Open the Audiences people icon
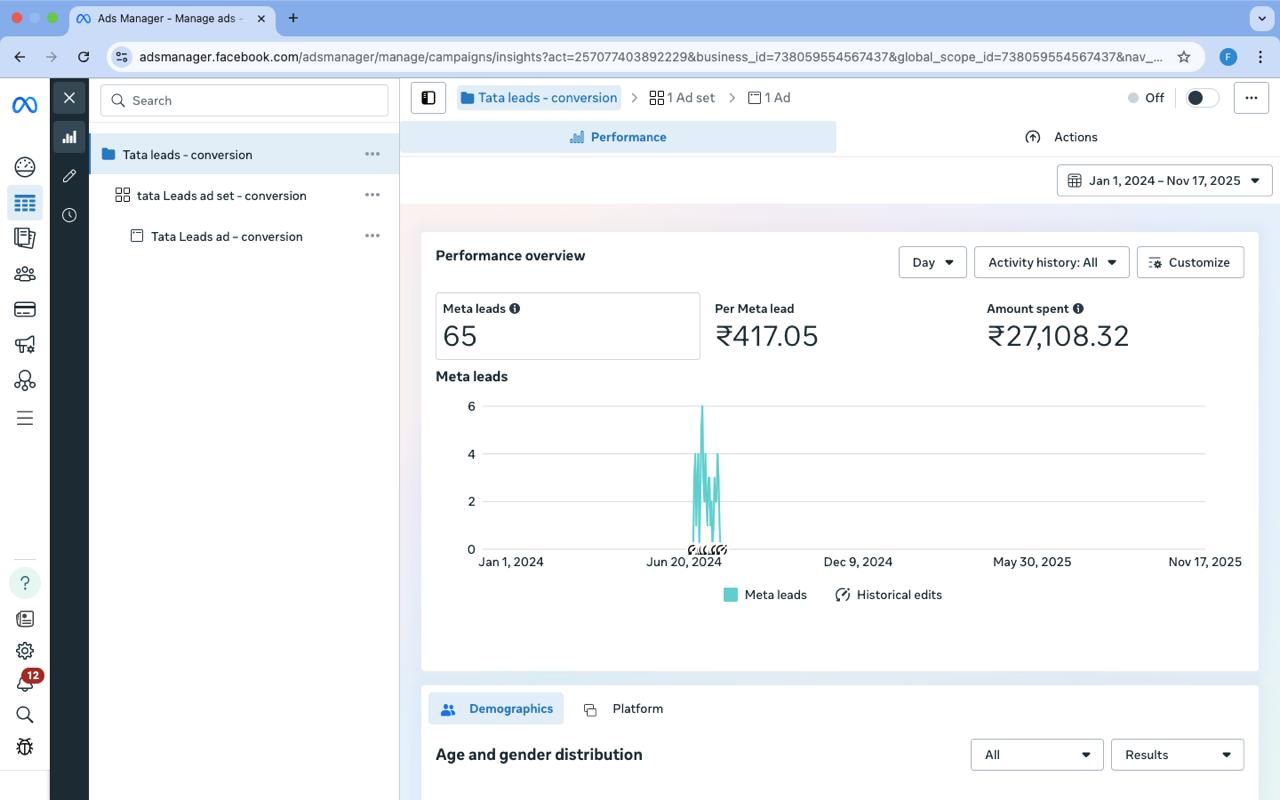The height and width of the screenshot is (800, 1280). pos(25,273)
